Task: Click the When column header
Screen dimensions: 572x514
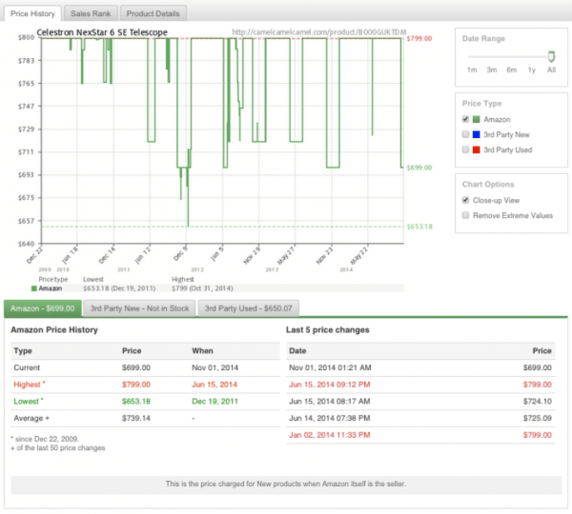Action: [x=202, y=351]
